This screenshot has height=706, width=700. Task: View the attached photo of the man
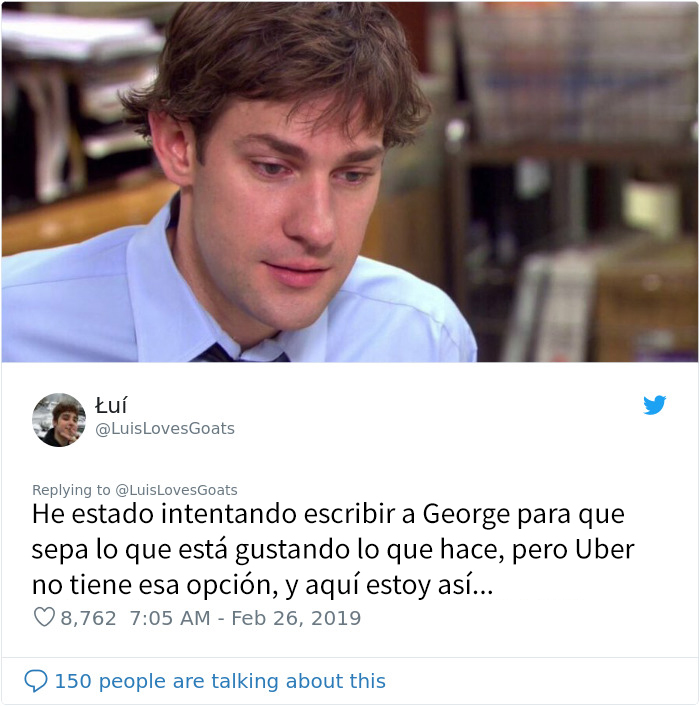[x=350, y=181]
